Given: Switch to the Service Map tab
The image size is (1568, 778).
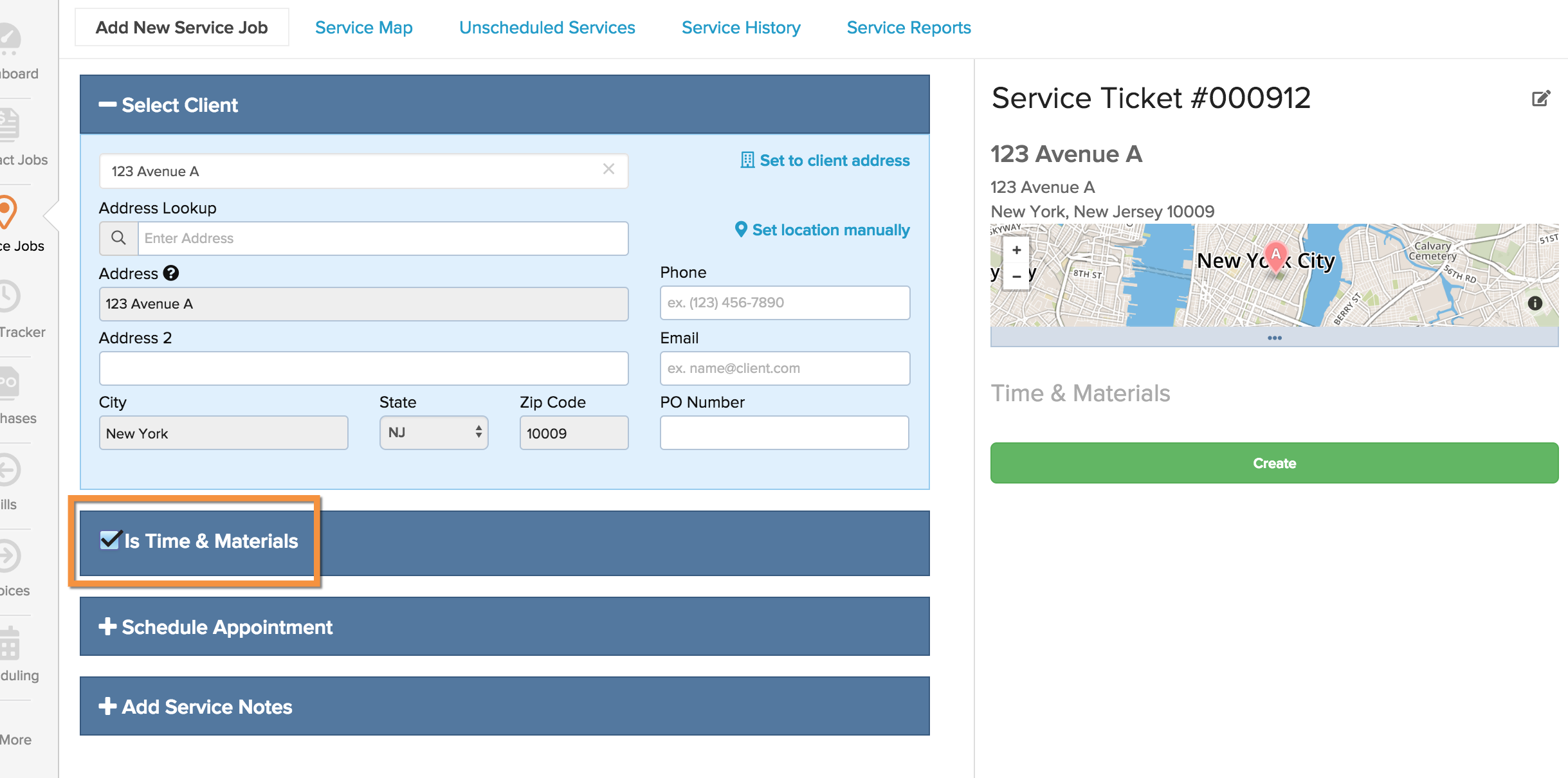Looking at the screenshot, I should click(363, 28).
